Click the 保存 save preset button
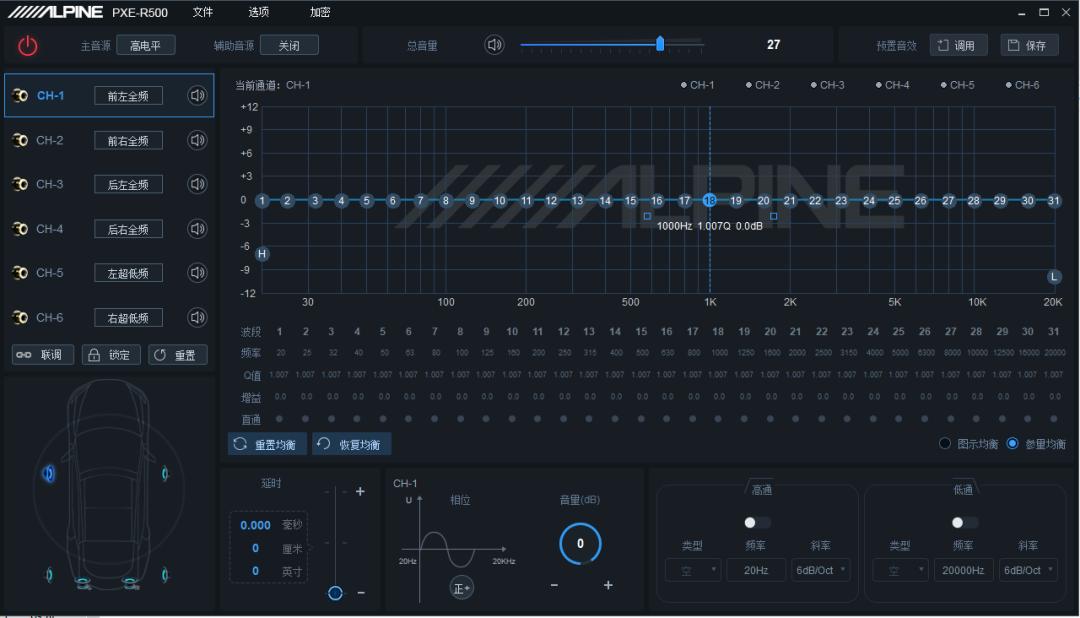Screen dimensions: 1080x618 [1027, 45]
